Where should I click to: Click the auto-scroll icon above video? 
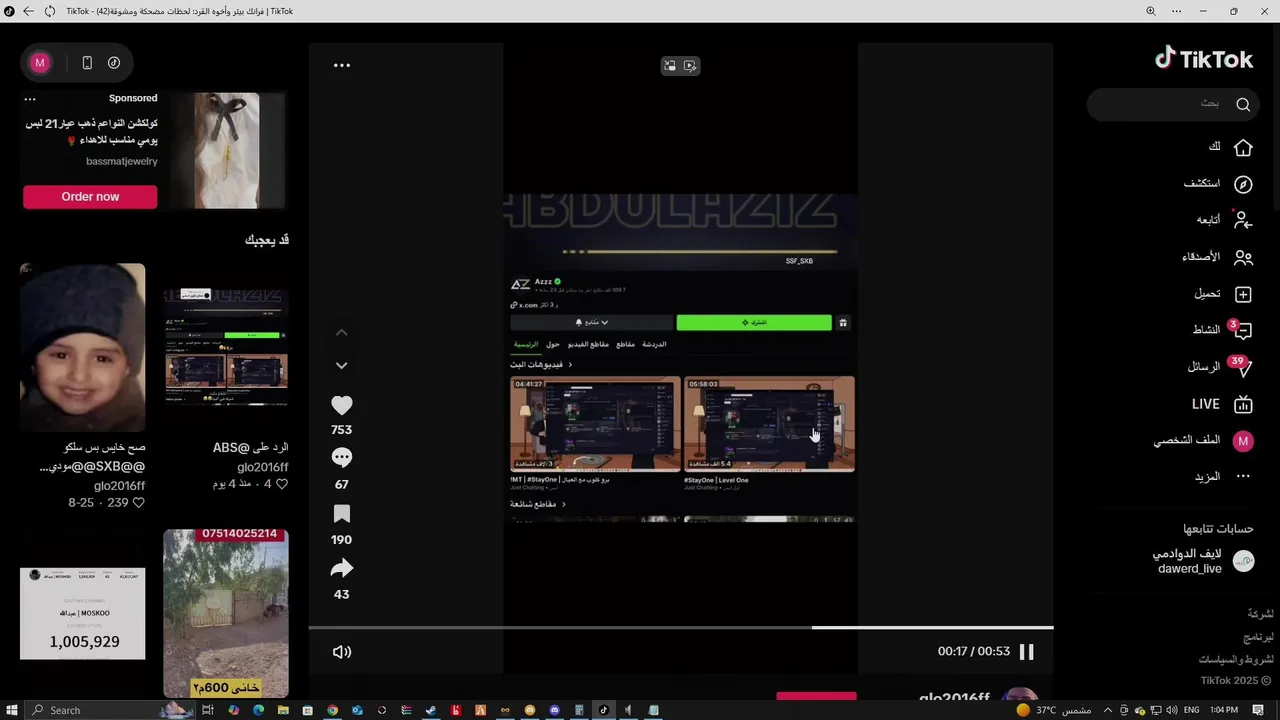(x=690, y=66)
